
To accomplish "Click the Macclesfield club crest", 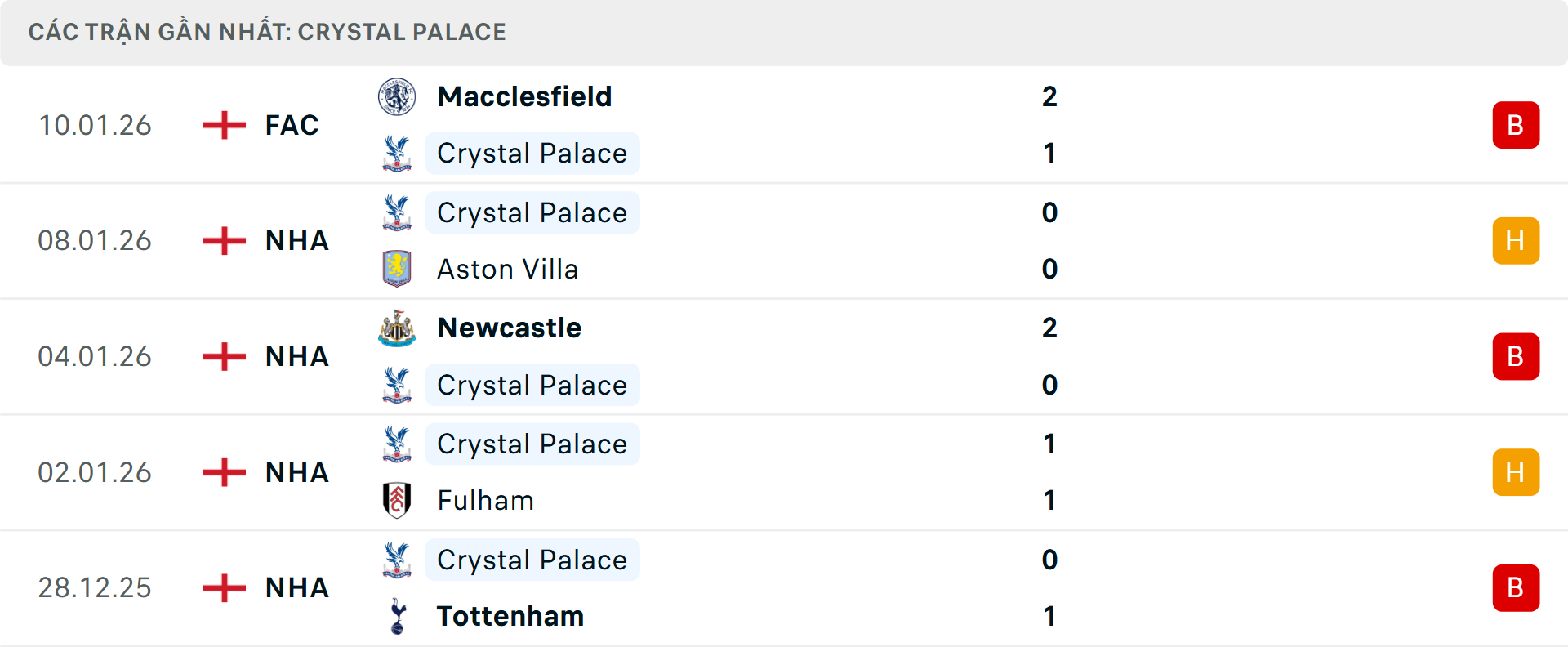I will pos(397,96).
